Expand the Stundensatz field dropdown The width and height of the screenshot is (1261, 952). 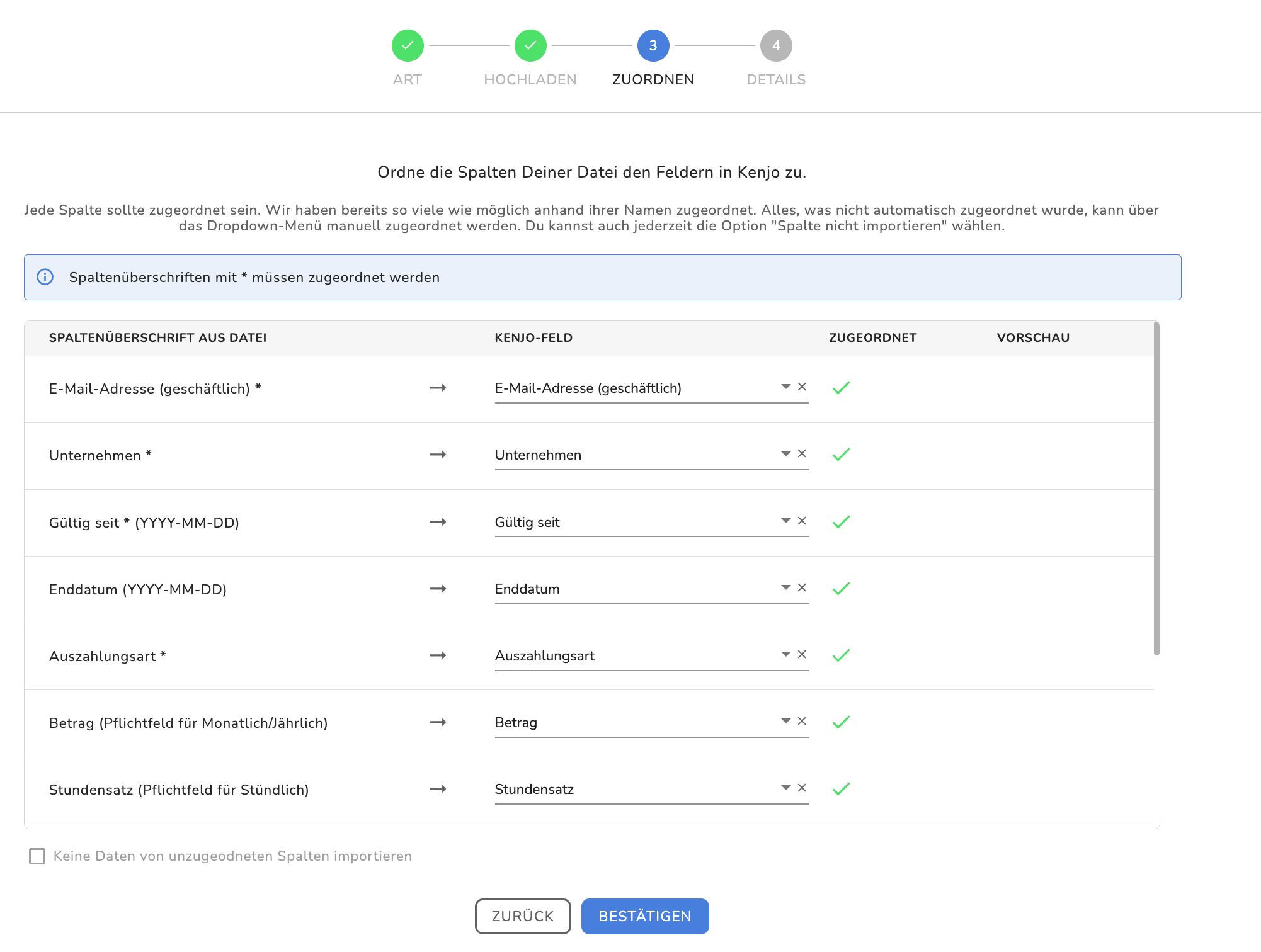click(785, 788)
